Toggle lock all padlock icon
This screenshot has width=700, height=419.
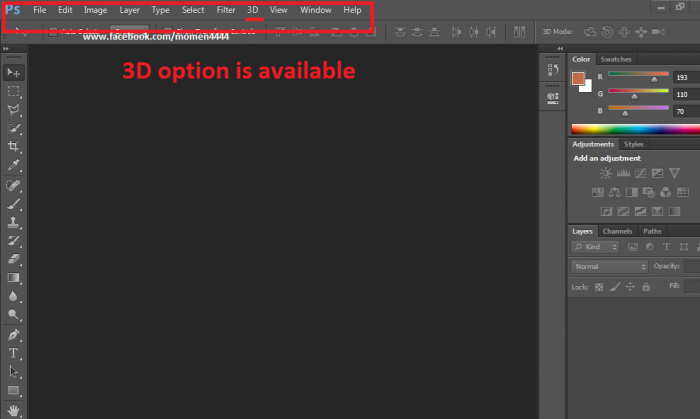click(646, 287)
